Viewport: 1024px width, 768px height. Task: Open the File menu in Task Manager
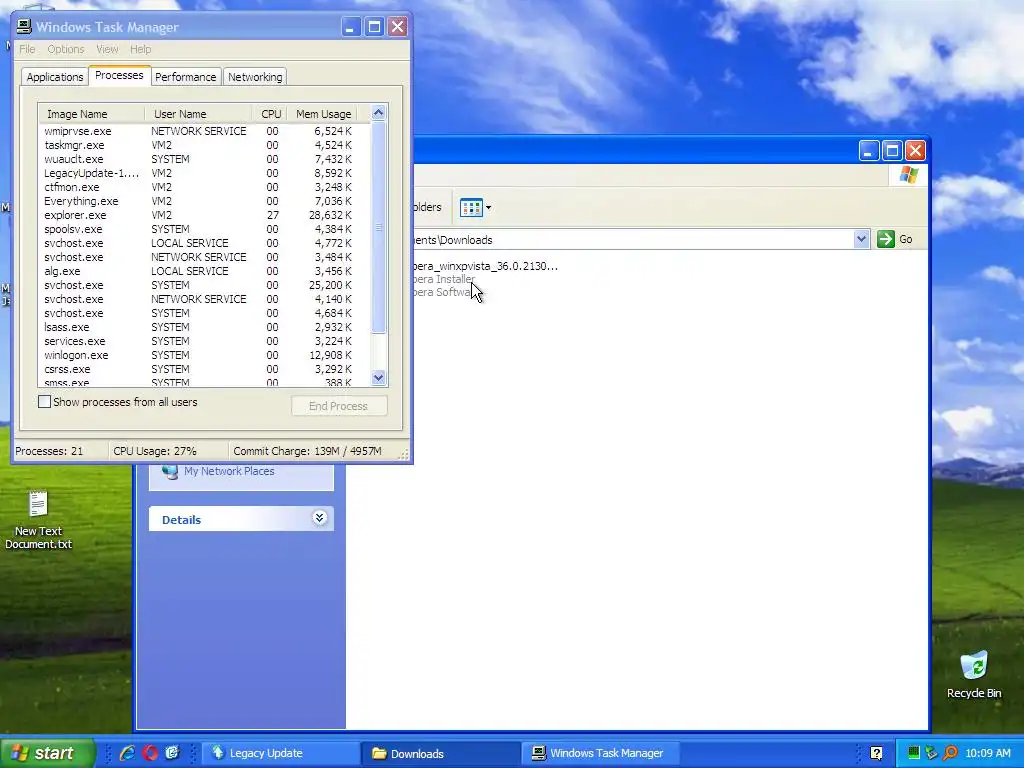pyautogui.click(x=27, y=49)
